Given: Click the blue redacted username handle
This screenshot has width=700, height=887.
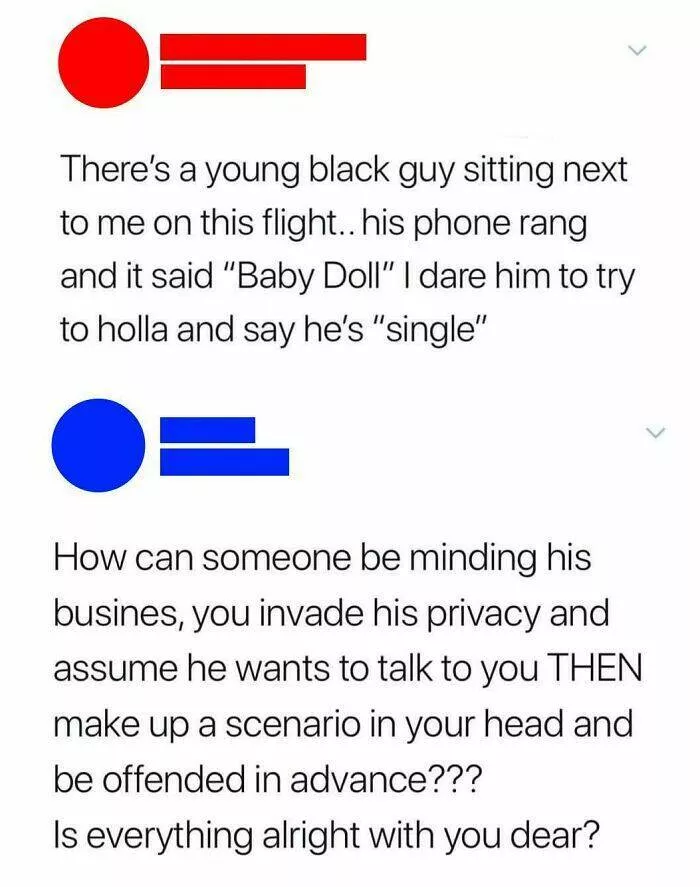Looking at the screenshot, I should point(225,462).
